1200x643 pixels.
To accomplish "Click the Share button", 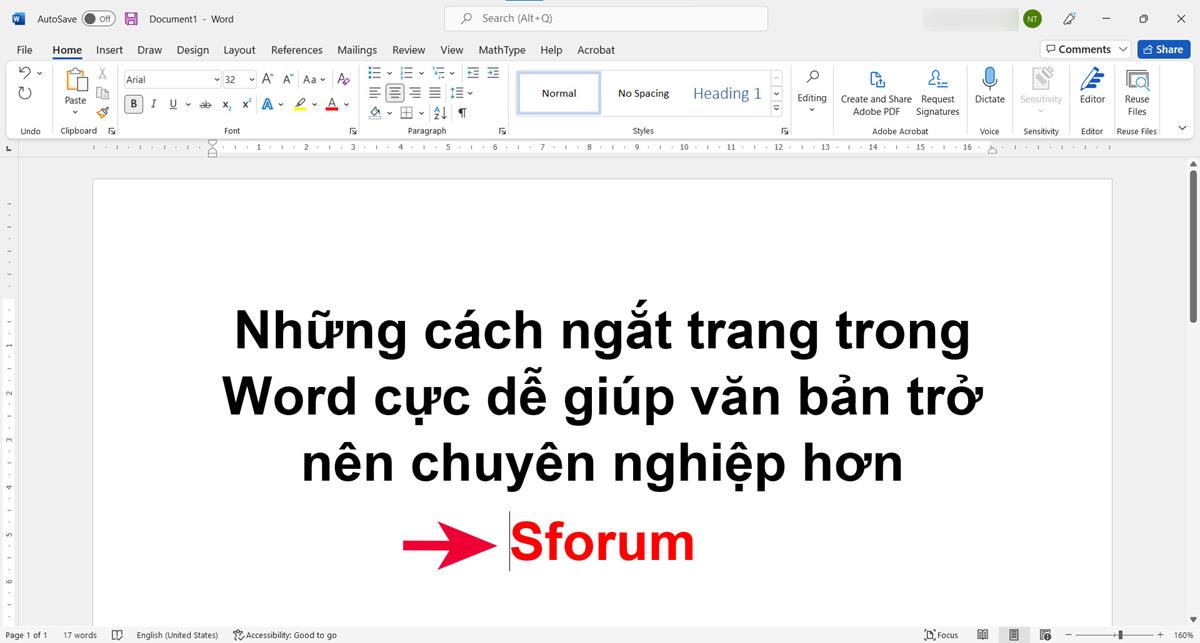I will click(1161, 49).
